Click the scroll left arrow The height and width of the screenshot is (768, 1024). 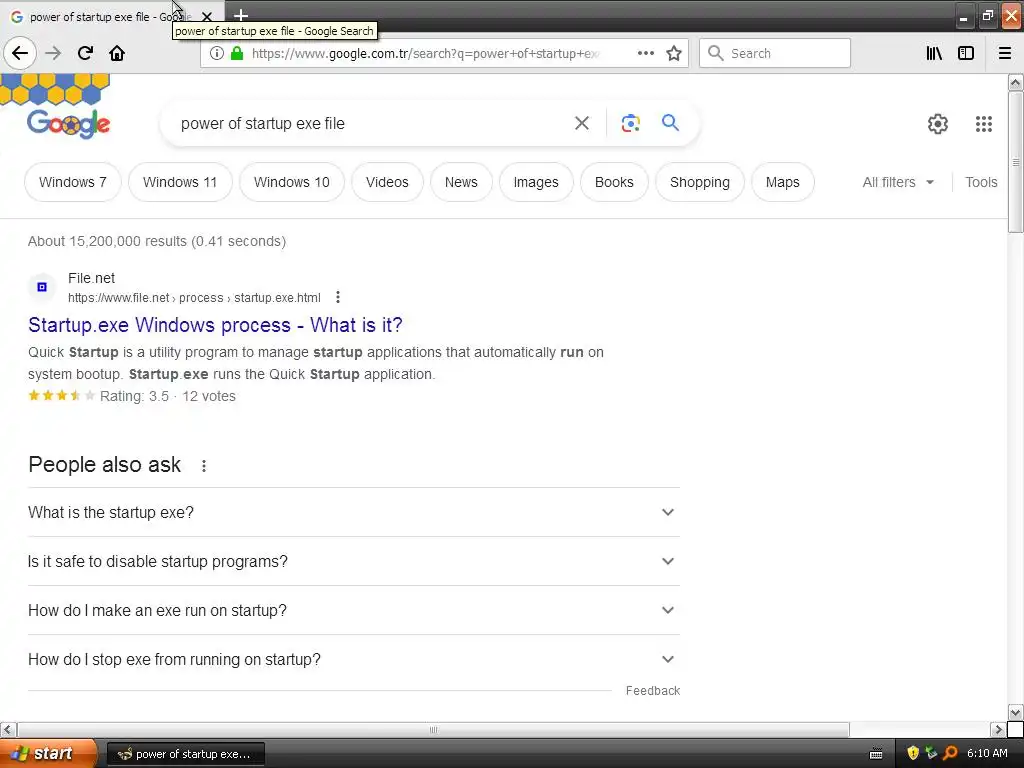(8, 729)
